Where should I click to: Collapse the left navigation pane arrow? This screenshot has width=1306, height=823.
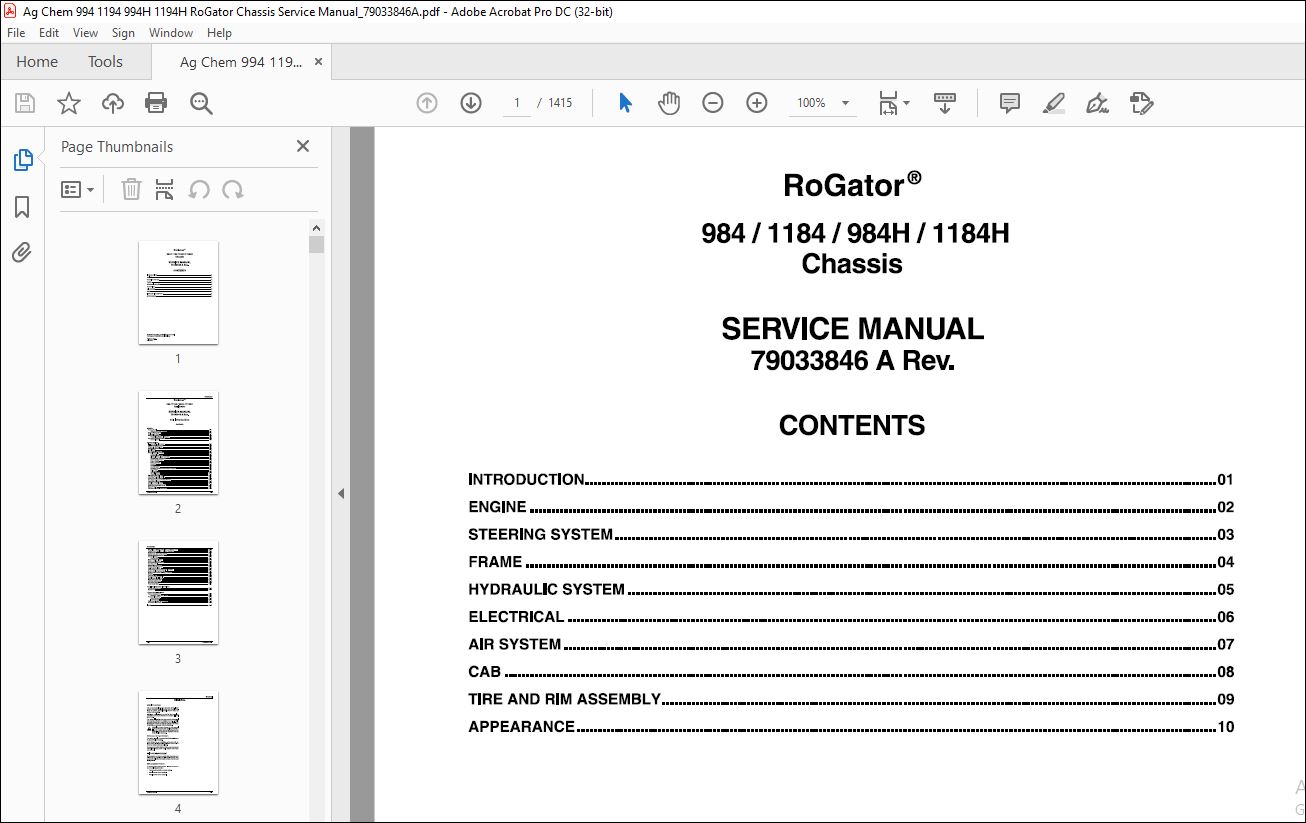pos(341,493)
